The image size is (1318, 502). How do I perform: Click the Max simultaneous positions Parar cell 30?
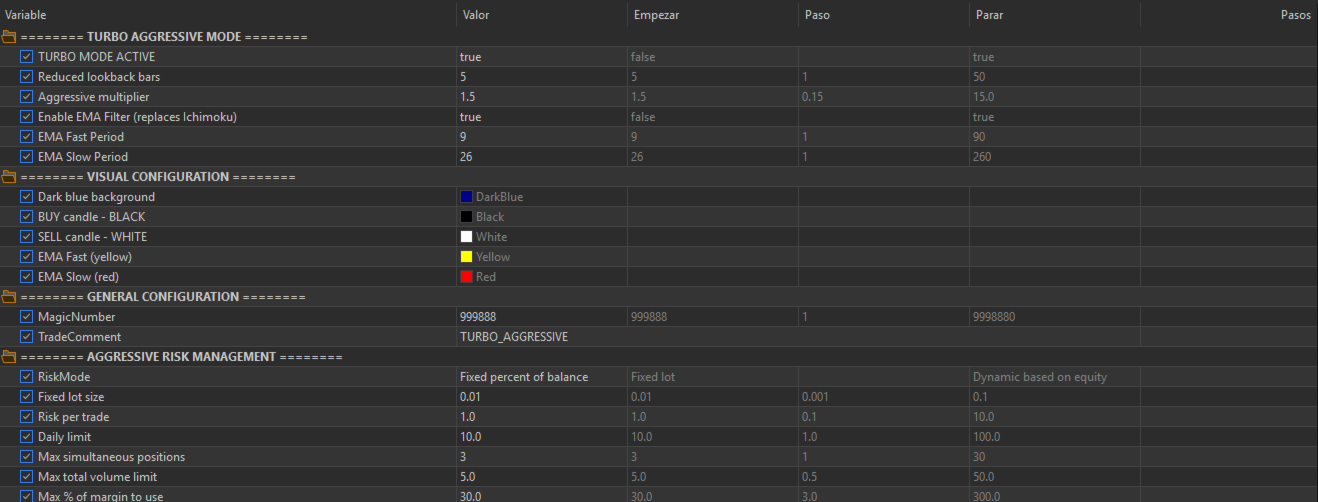click(1054, 457)
